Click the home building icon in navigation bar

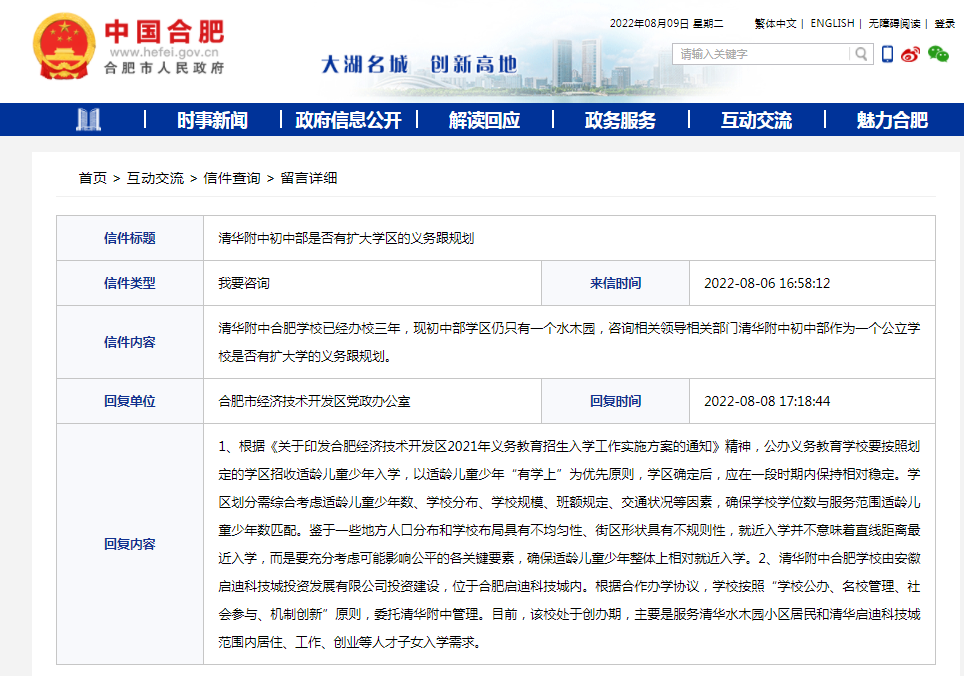click(89, 119)
